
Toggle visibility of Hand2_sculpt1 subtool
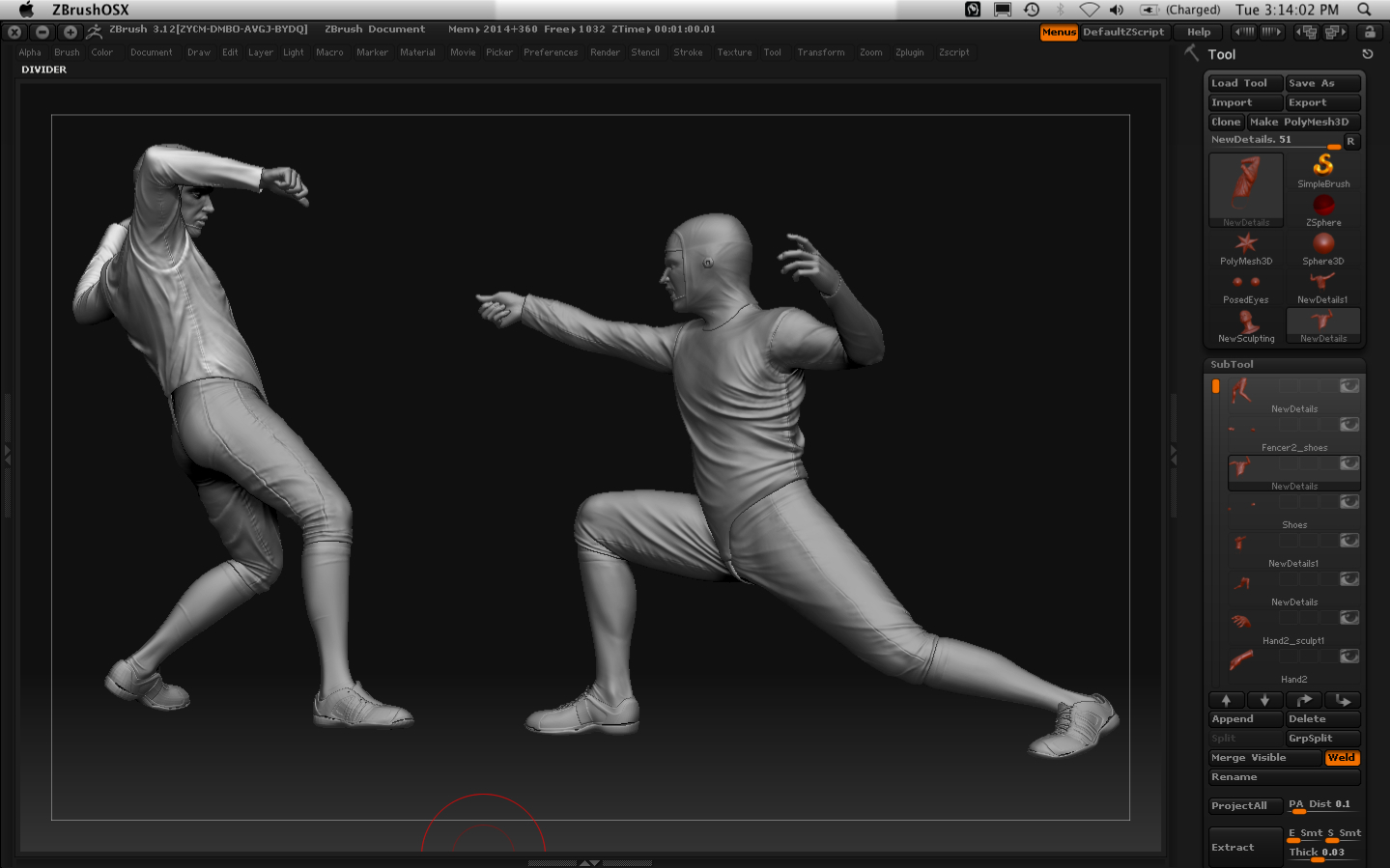click(x=1349, y=618)
